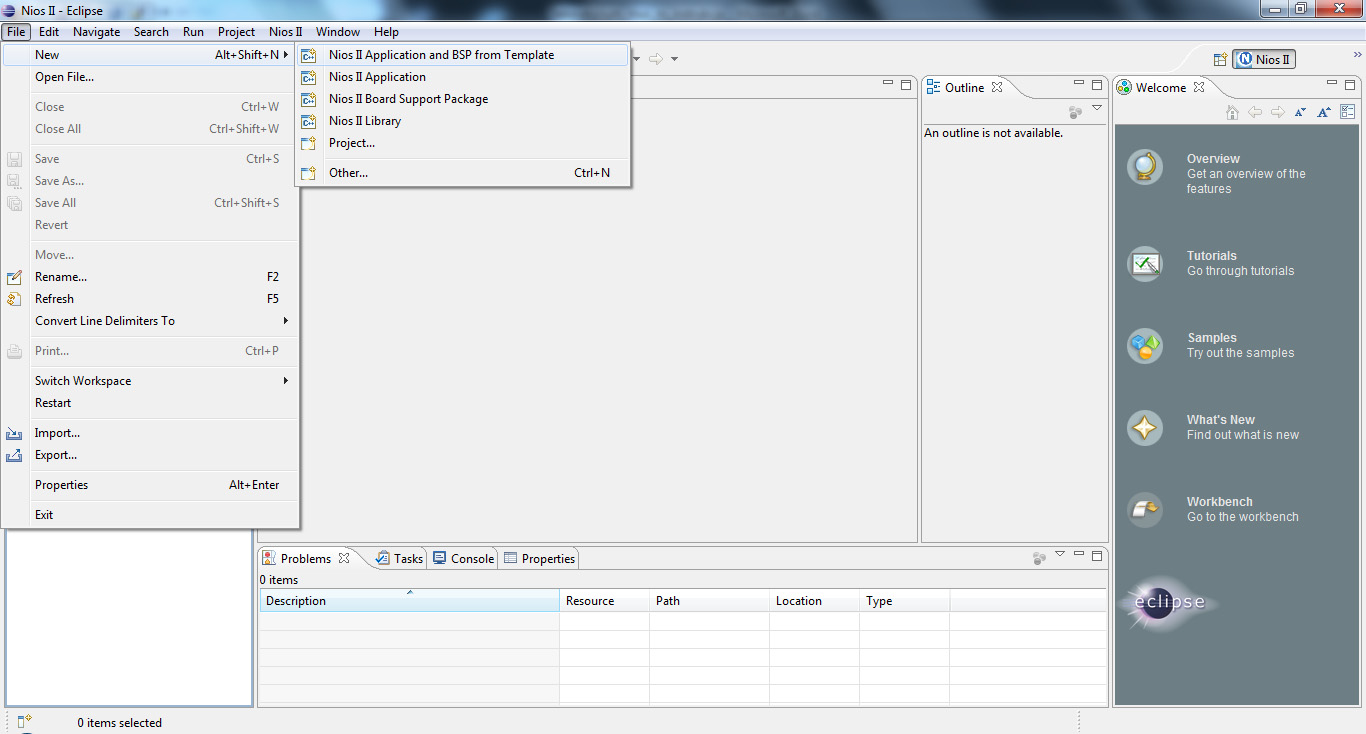Screen dimensions: 1366x734
Task: Maximize the Outline view
Action: [x=1097, y=85]
